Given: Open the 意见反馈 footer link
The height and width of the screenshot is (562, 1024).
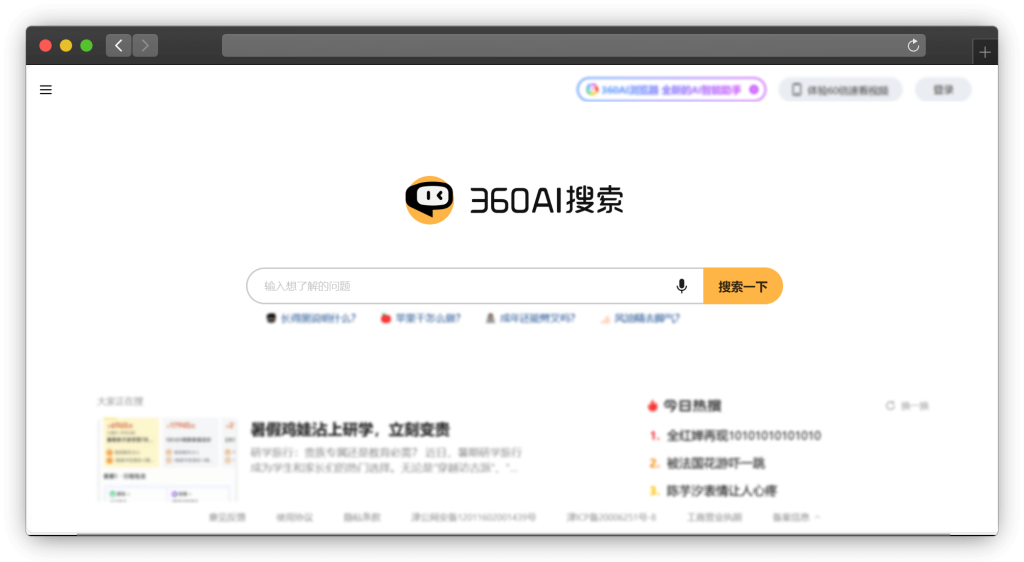Looking at the screenshot, I should tap(227, 517).
